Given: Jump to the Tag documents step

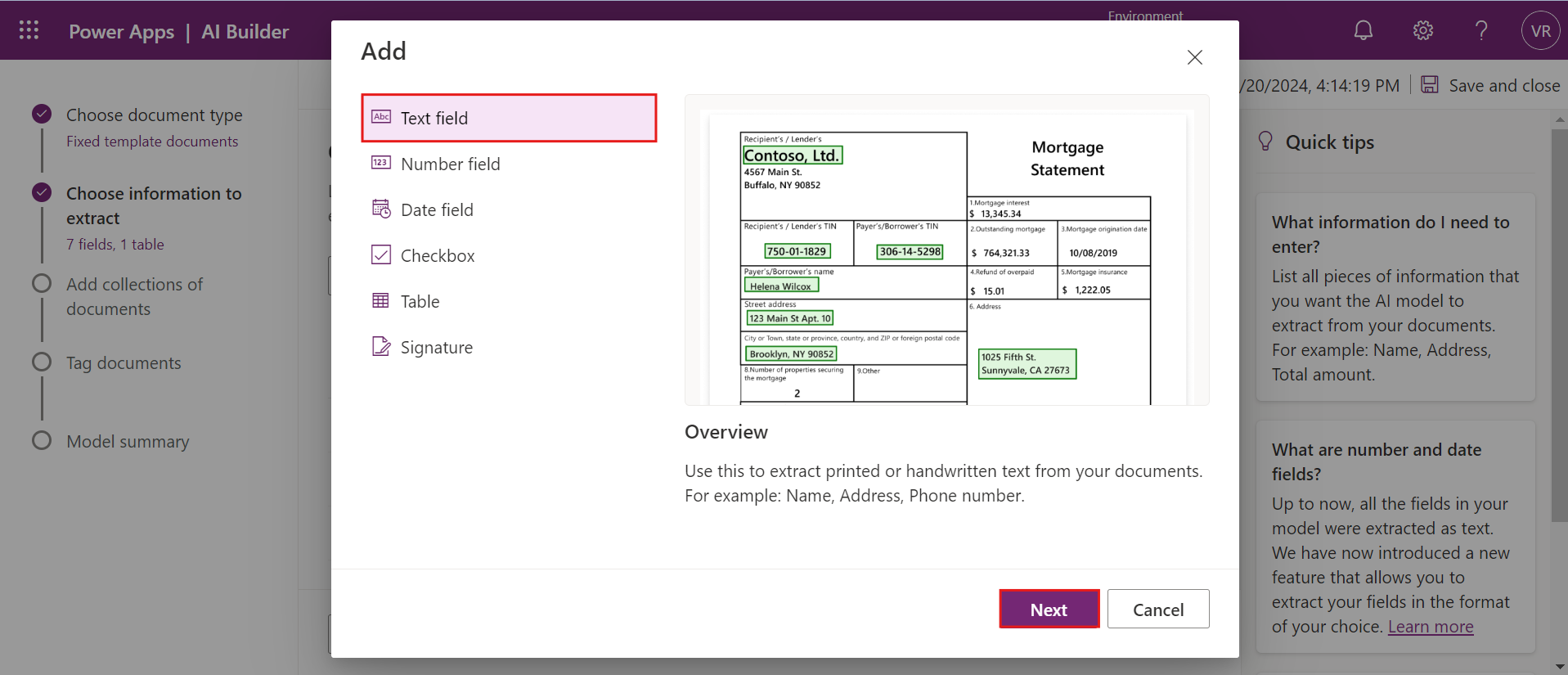Looking at the screenshot, I should 124,363.
